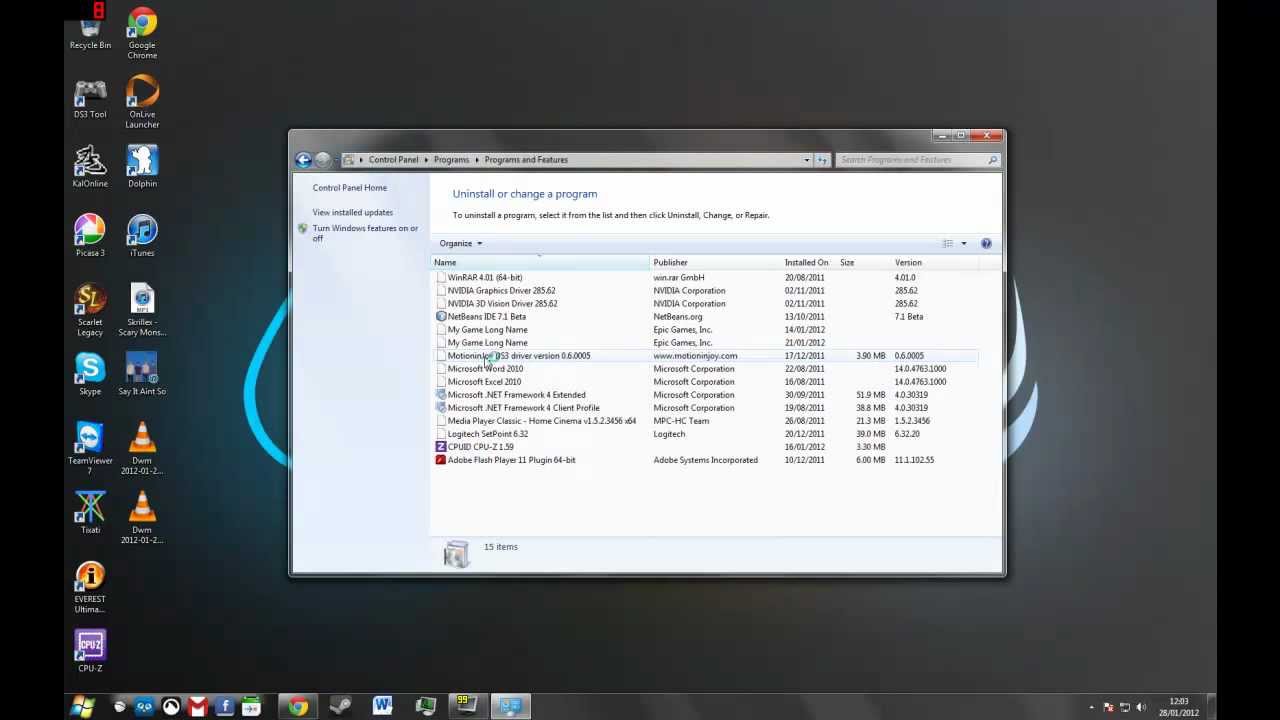Open Steam from the taskbar
The image size is (1280, 720).
340,707
